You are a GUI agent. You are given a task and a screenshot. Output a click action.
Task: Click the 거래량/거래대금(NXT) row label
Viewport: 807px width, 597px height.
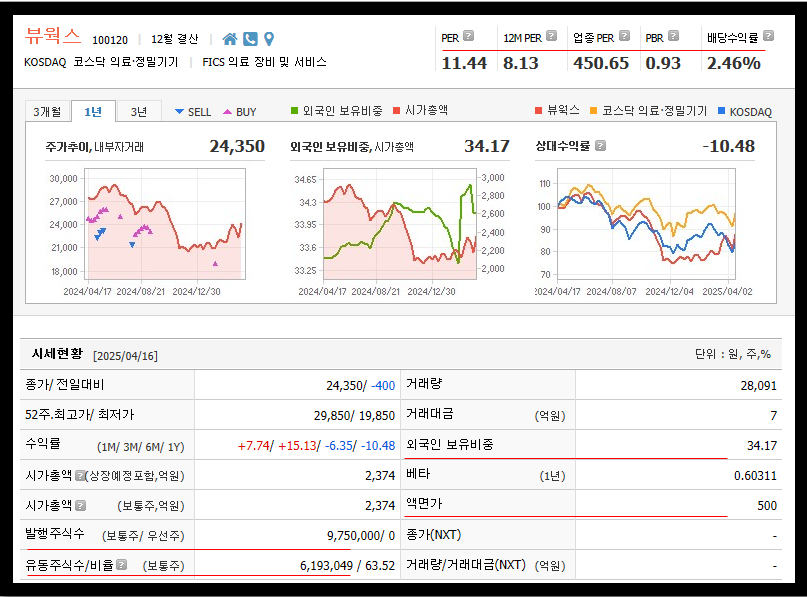(x=466, y=565)
